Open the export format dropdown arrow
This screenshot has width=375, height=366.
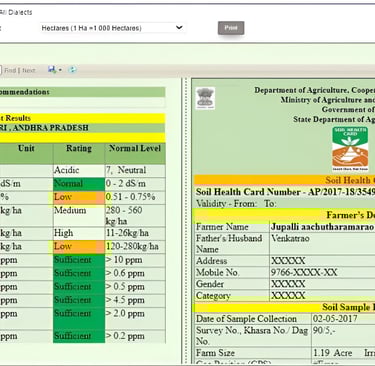[x=60, y=70]
